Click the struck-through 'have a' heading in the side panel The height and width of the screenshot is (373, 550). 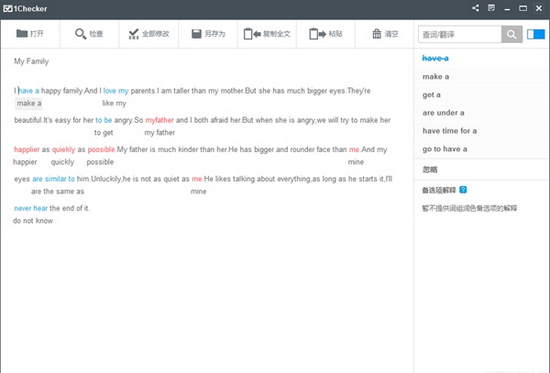click(435, 58)
